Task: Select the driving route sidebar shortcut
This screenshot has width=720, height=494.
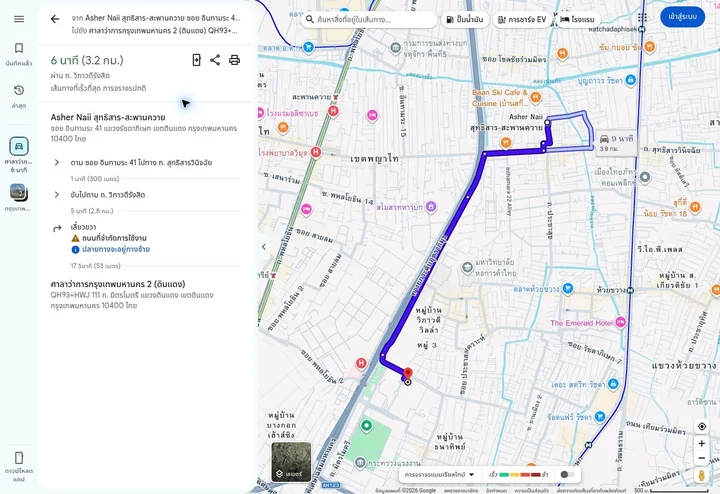Action: click(x=19, y=154)
